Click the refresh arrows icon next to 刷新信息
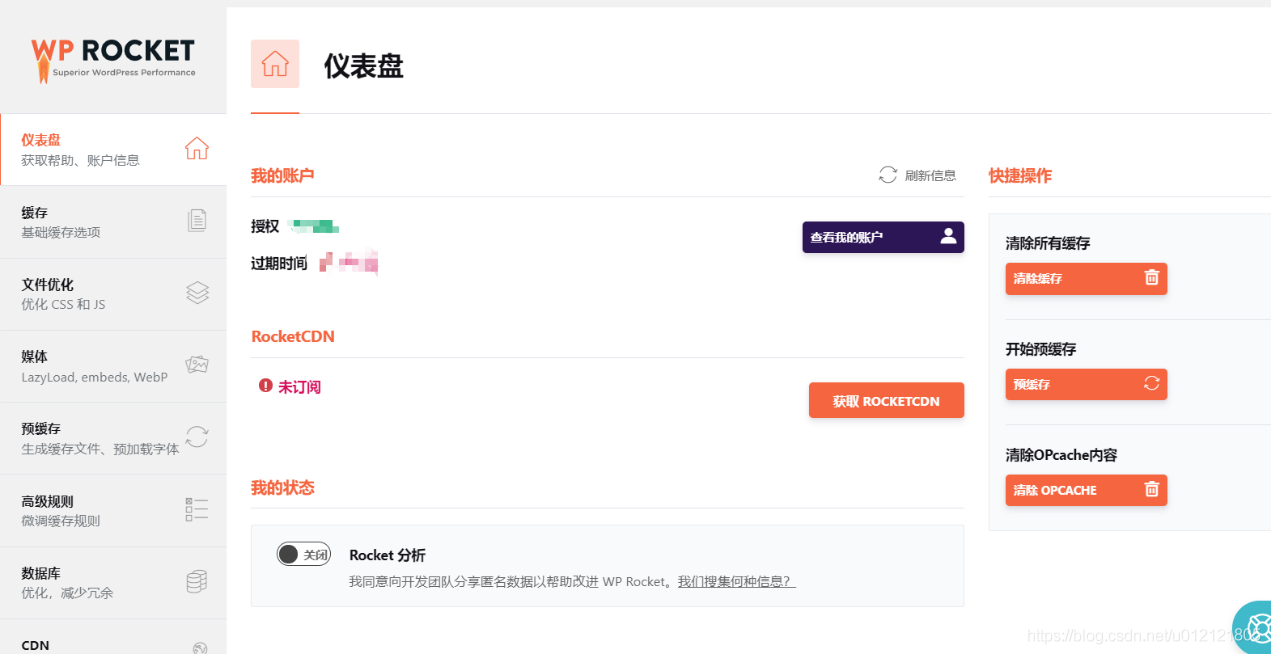 click(x=887, y=175)
